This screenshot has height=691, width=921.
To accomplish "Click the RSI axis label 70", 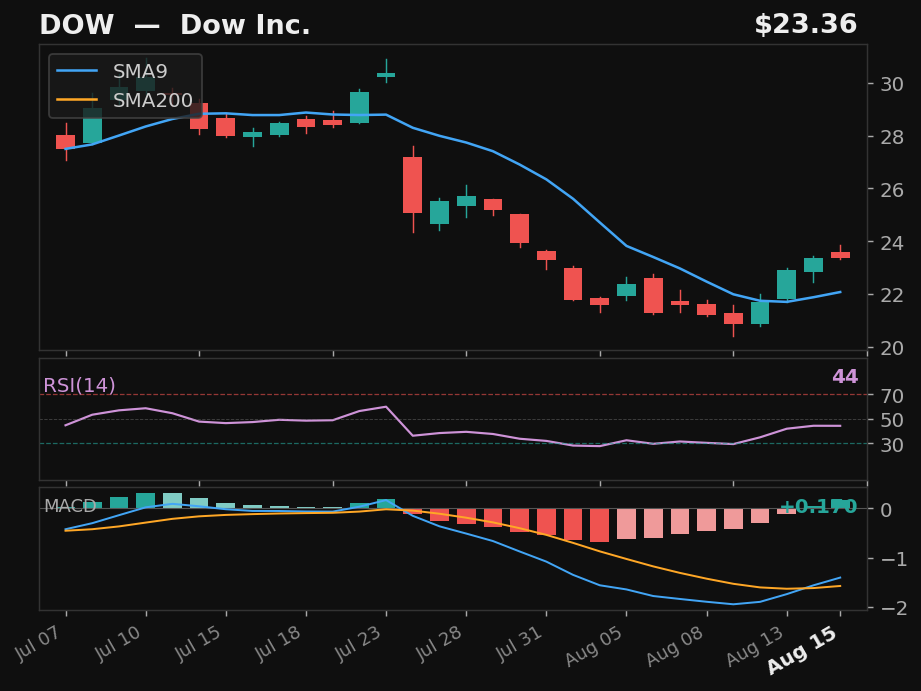I will pyautogui.click(x=892, y=396).
